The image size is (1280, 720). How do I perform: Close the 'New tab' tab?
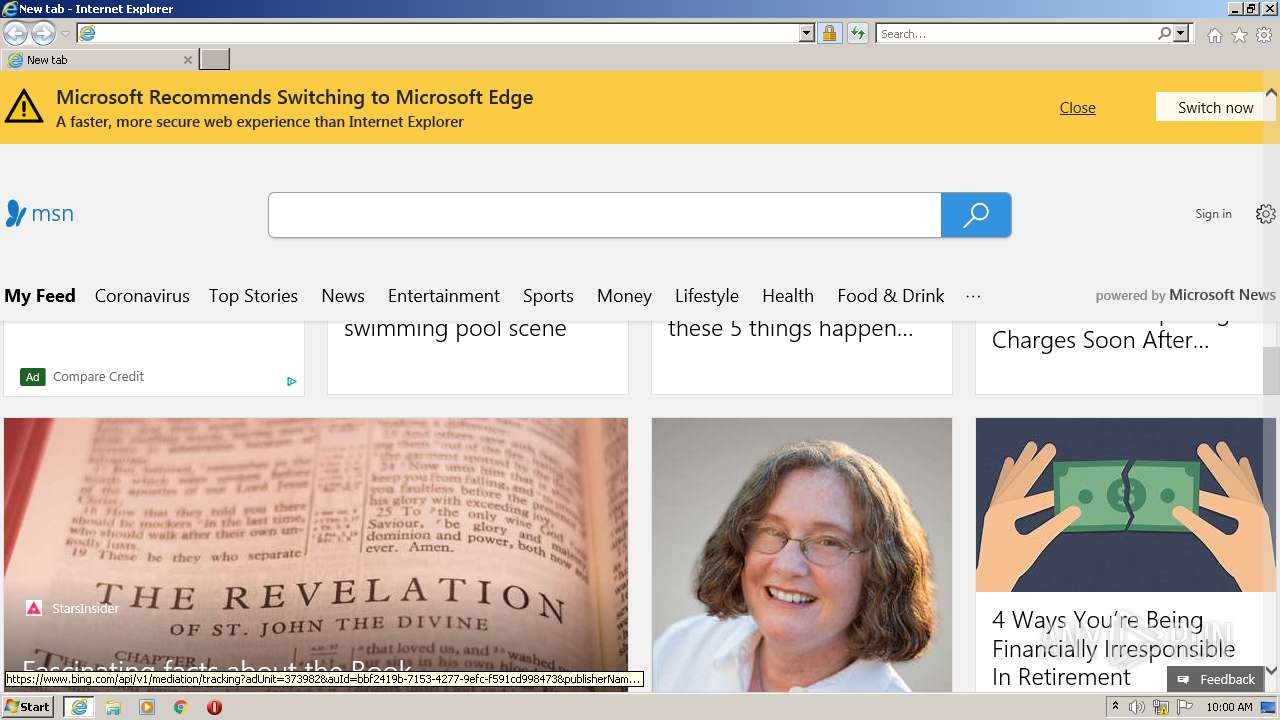point(187,60)
